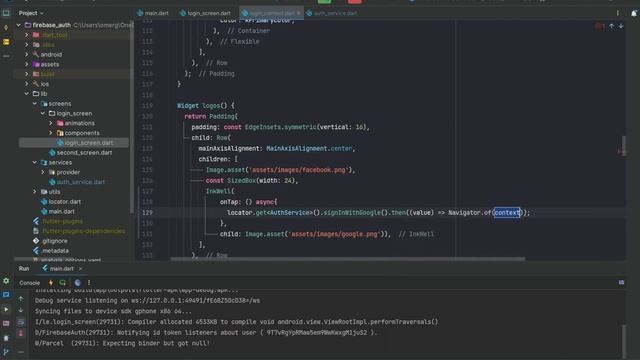Open .metadata file in tree

pyautogui.click(x=55, y=251)
